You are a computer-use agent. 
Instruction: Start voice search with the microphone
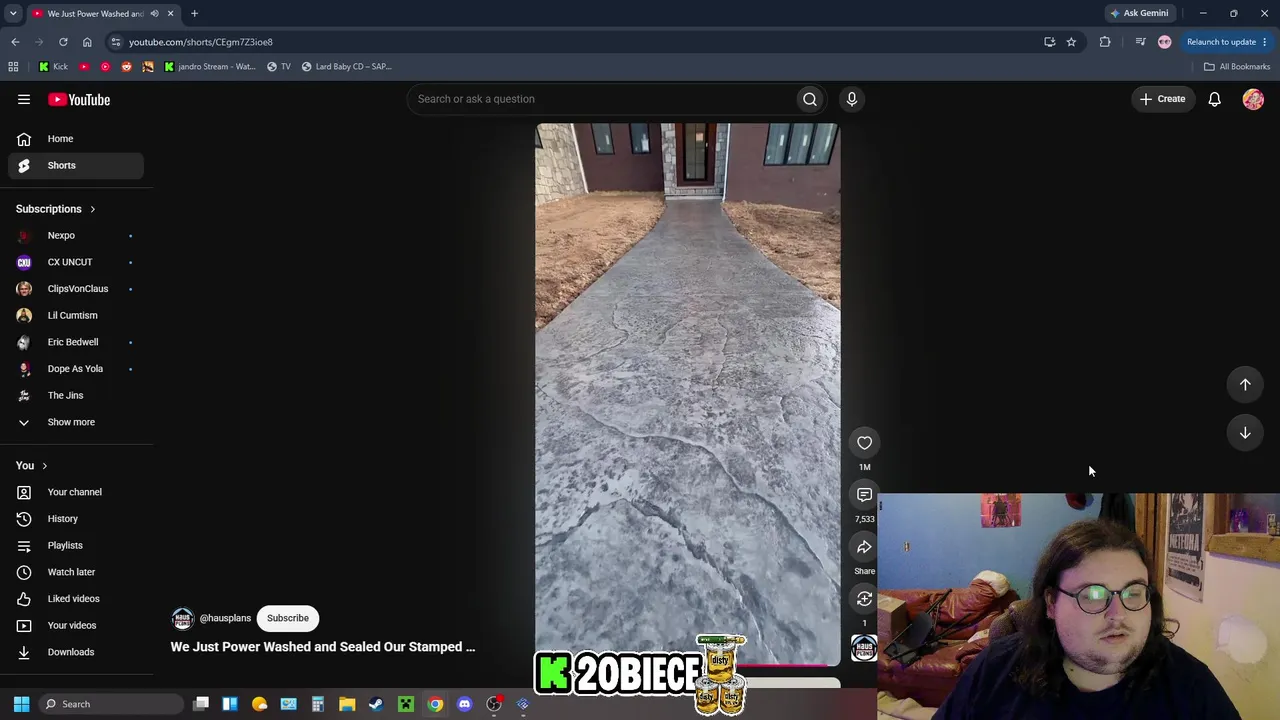click(852, 99)
